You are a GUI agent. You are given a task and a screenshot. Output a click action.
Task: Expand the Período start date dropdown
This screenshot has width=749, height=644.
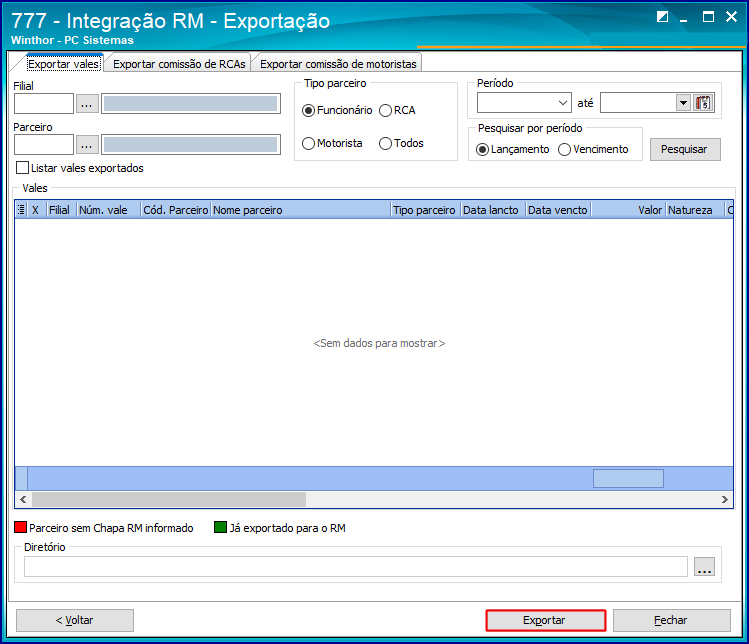click(x=563, y=103)
